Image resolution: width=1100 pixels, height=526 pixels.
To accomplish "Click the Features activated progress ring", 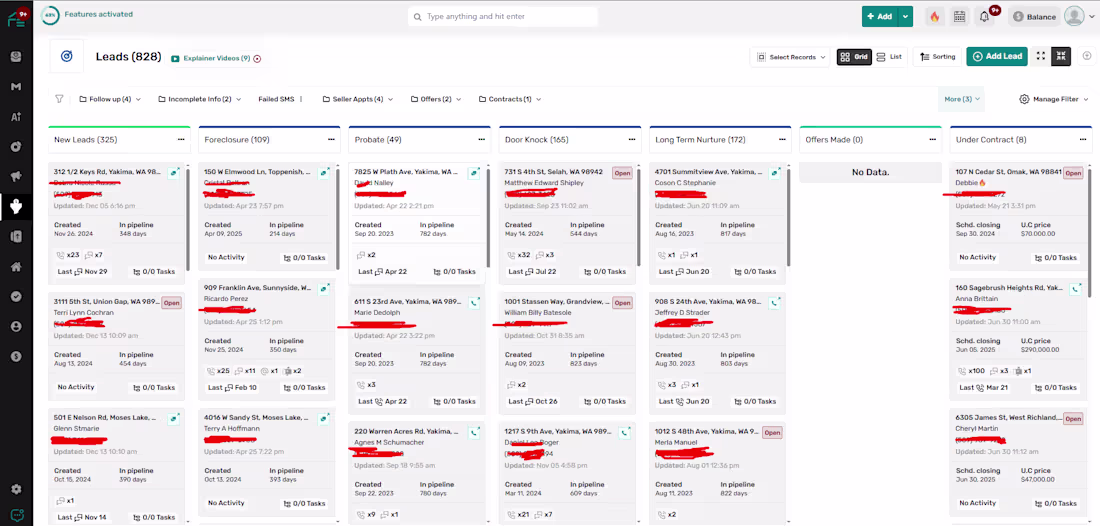I will pyautogui.click(x=50, y=15).
